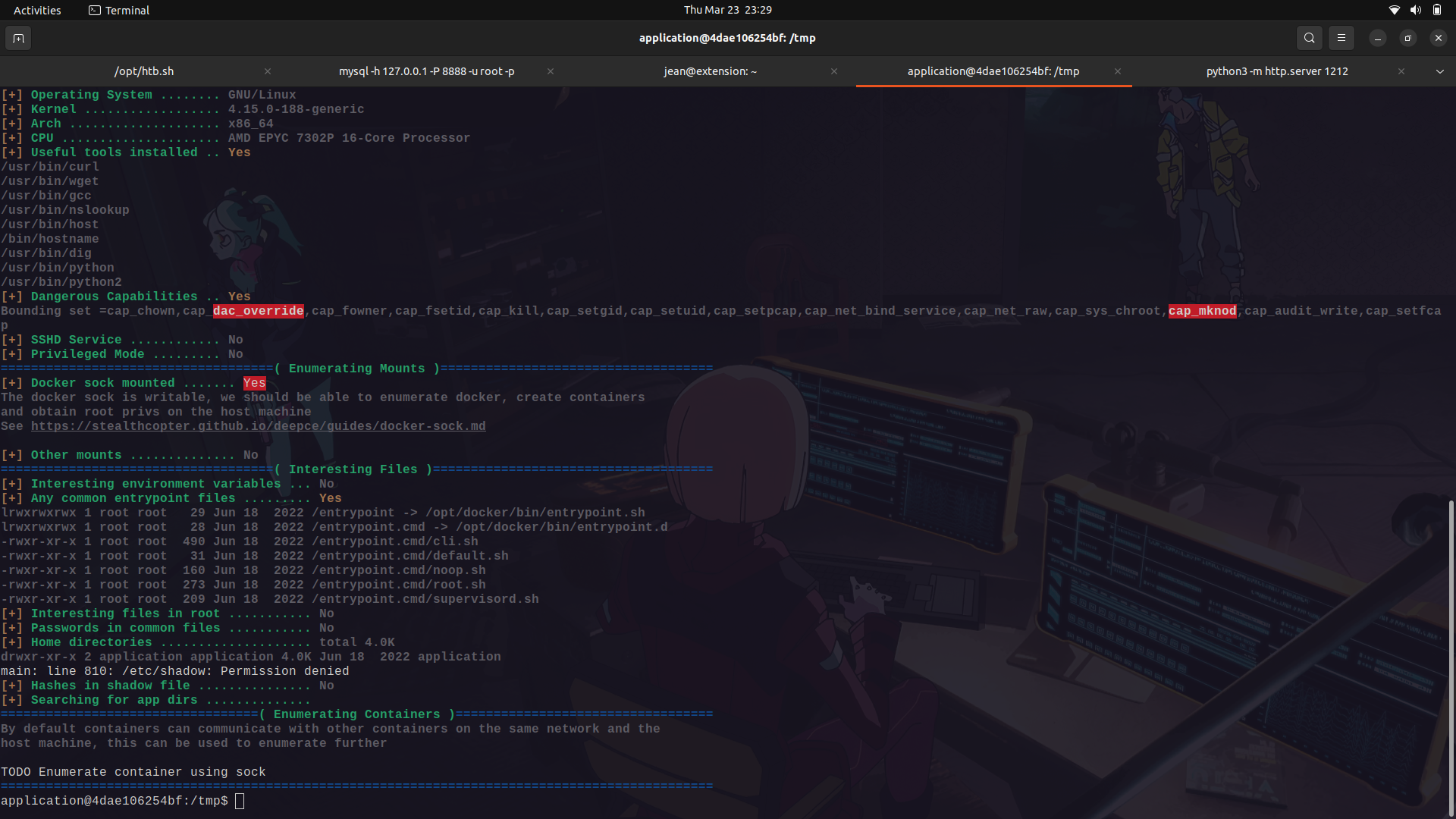Expand the tab list dropdown arrow
The width and height of the screenshot is (1456, 819).
(x=1439, y=71)
